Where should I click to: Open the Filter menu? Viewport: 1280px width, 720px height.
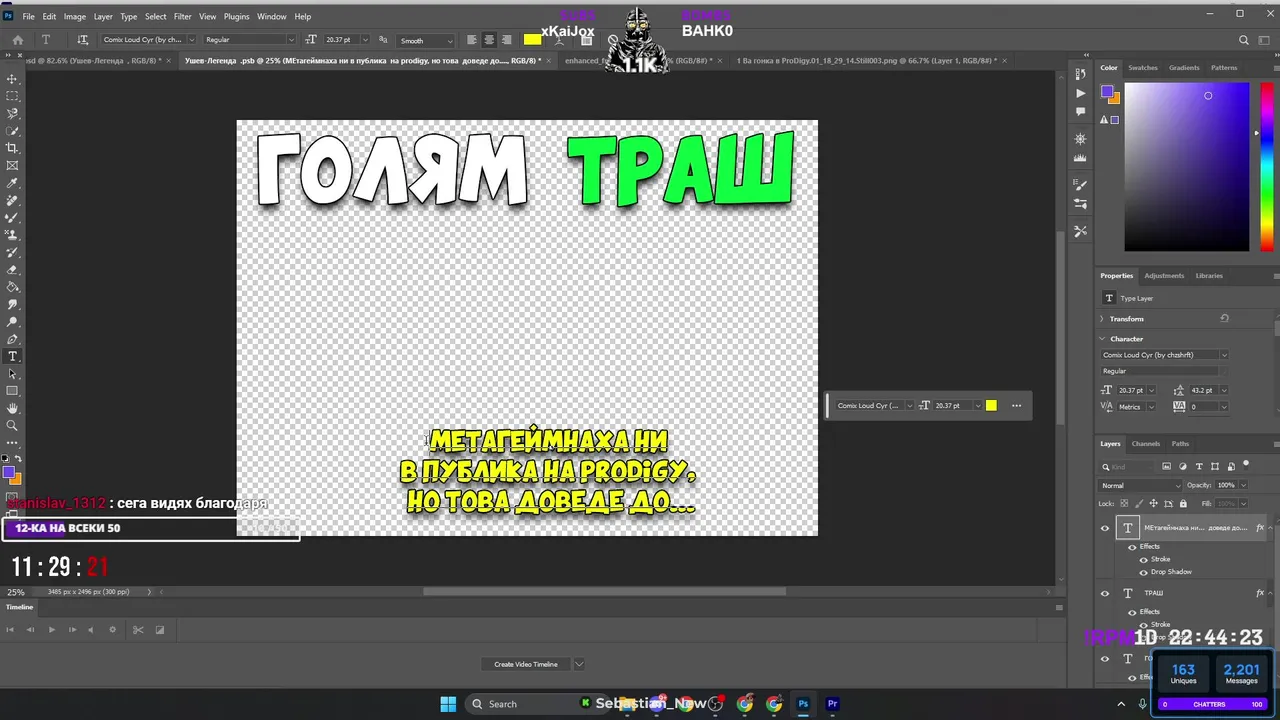point(182,16)
